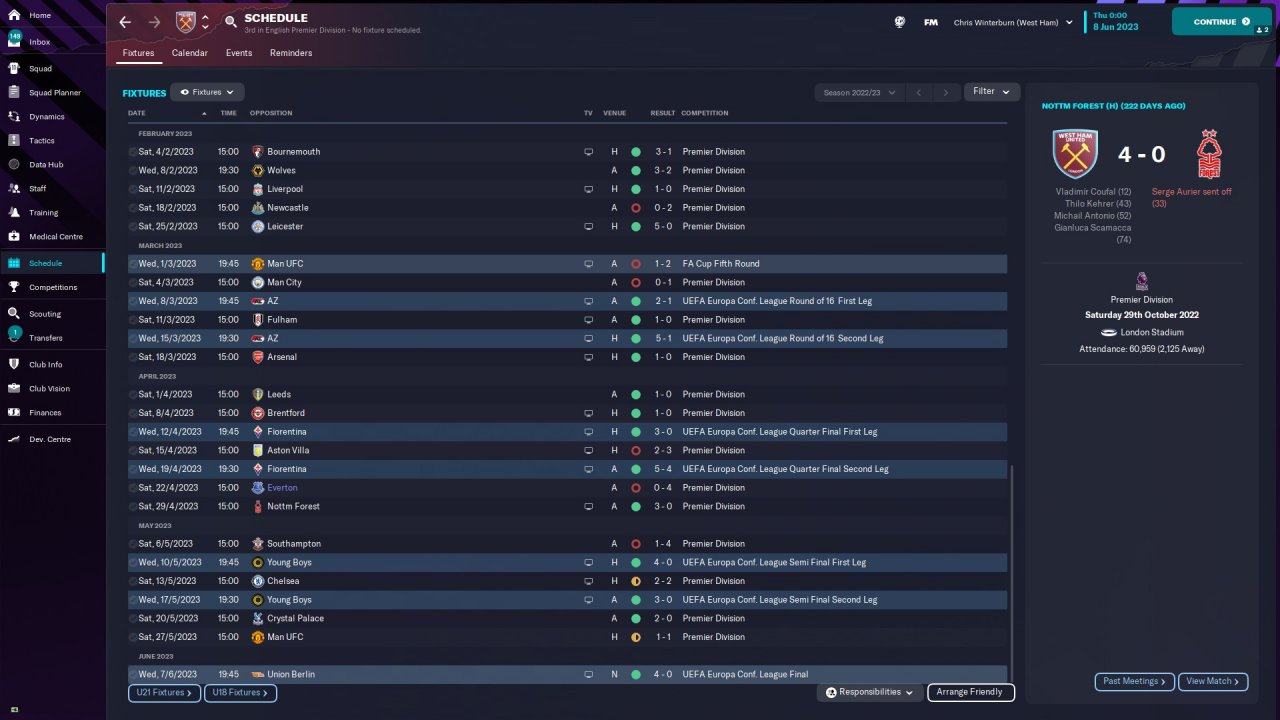
Task: Tick the check circle for Crystal Palace fixture
Action: click(x=133, y=619)
